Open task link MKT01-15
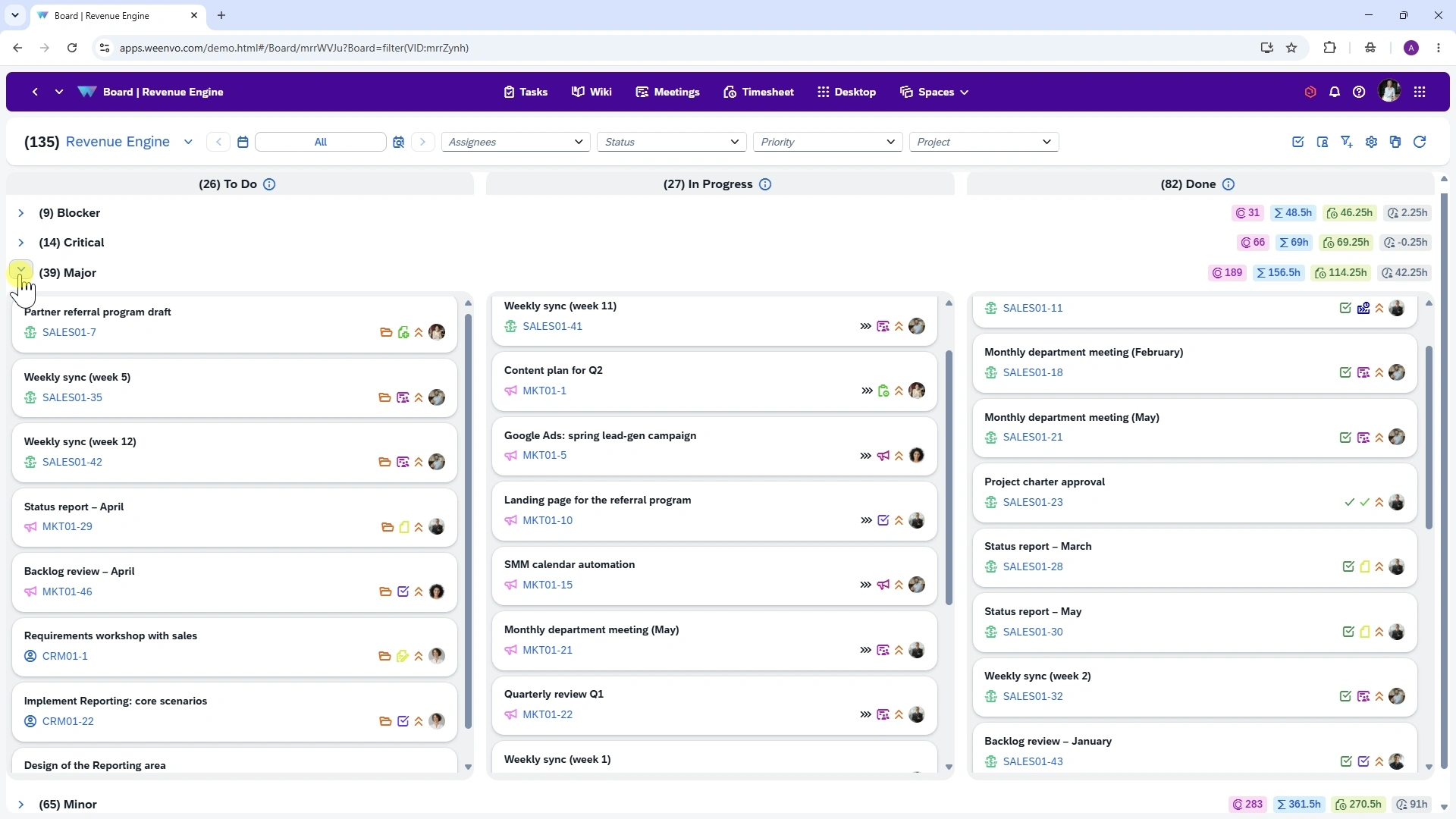The height and width of the screenshot is (819, 1456). pyautogui.click(x=548, y=585)
